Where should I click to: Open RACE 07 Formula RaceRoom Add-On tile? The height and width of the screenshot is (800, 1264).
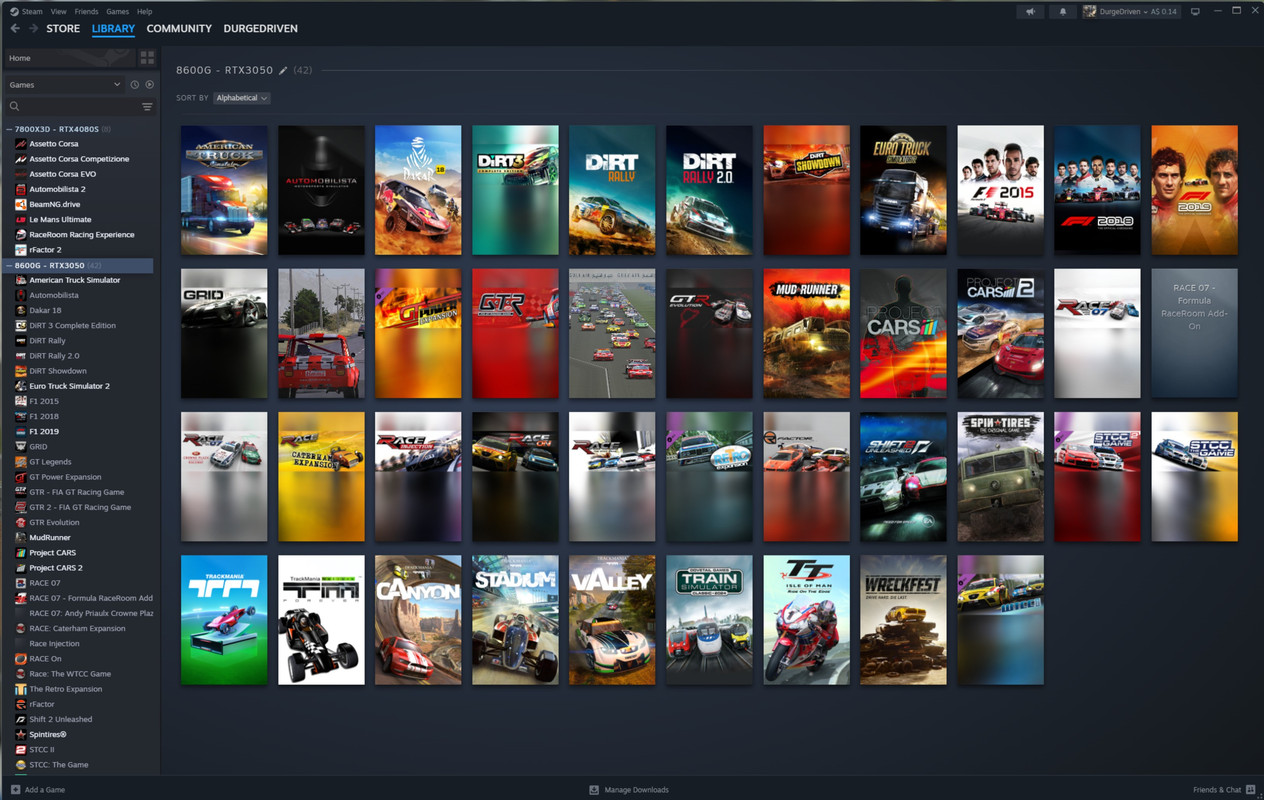coord(1194,333)
